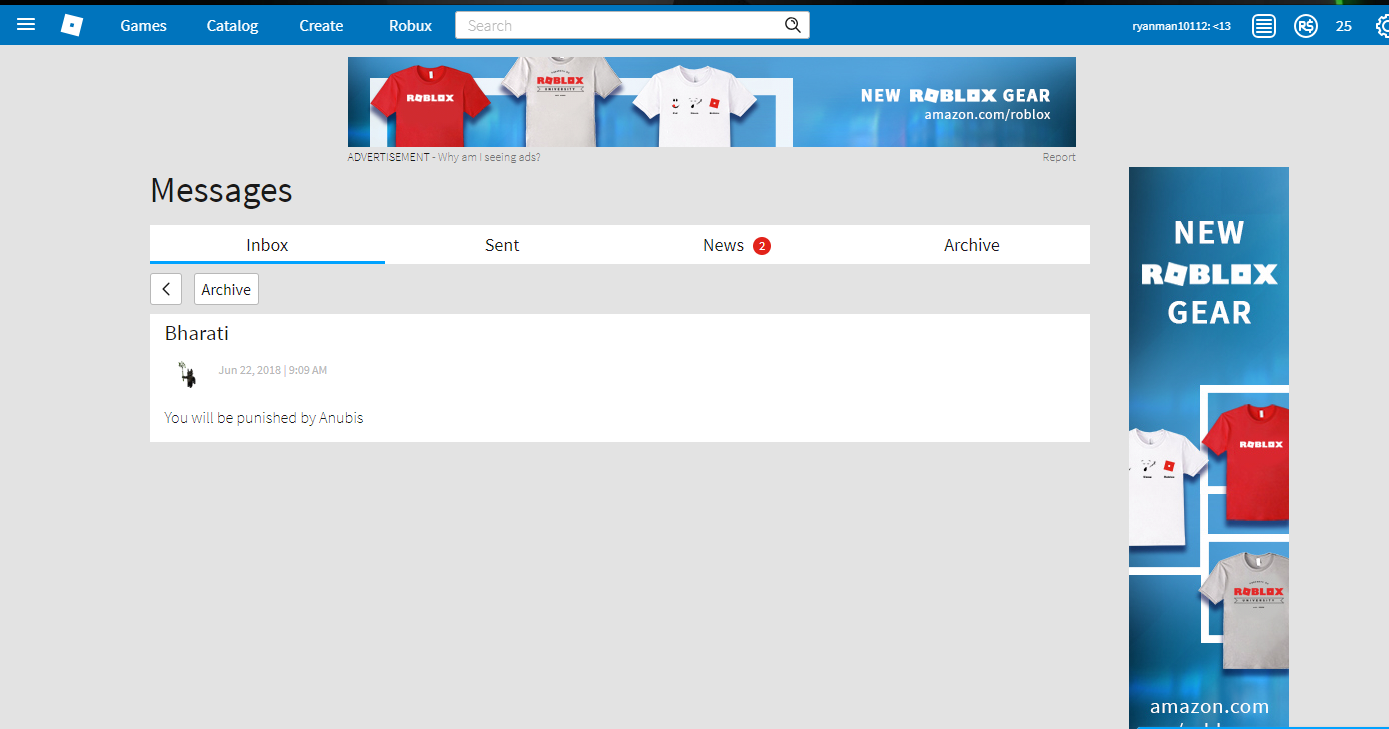Click the Robux balance 25
The width and height of the screenshot is (1389, 729).
pos(1344,26)
